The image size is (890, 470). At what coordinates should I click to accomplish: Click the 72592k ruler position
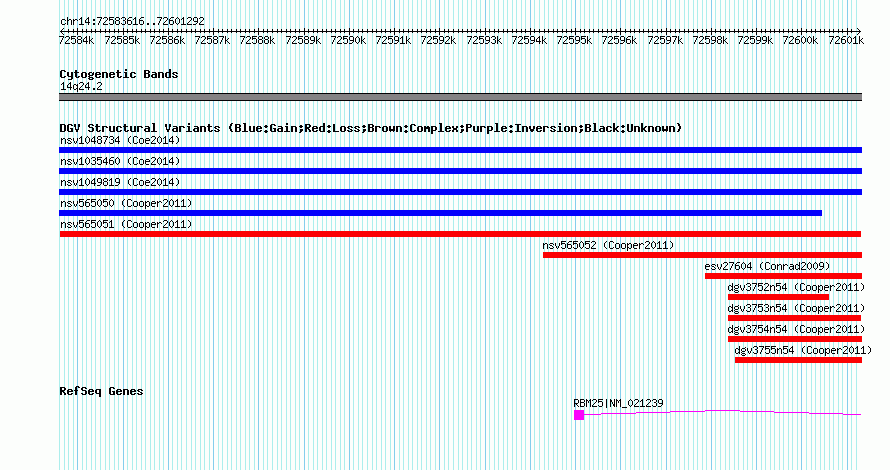(x=438, y=40)
